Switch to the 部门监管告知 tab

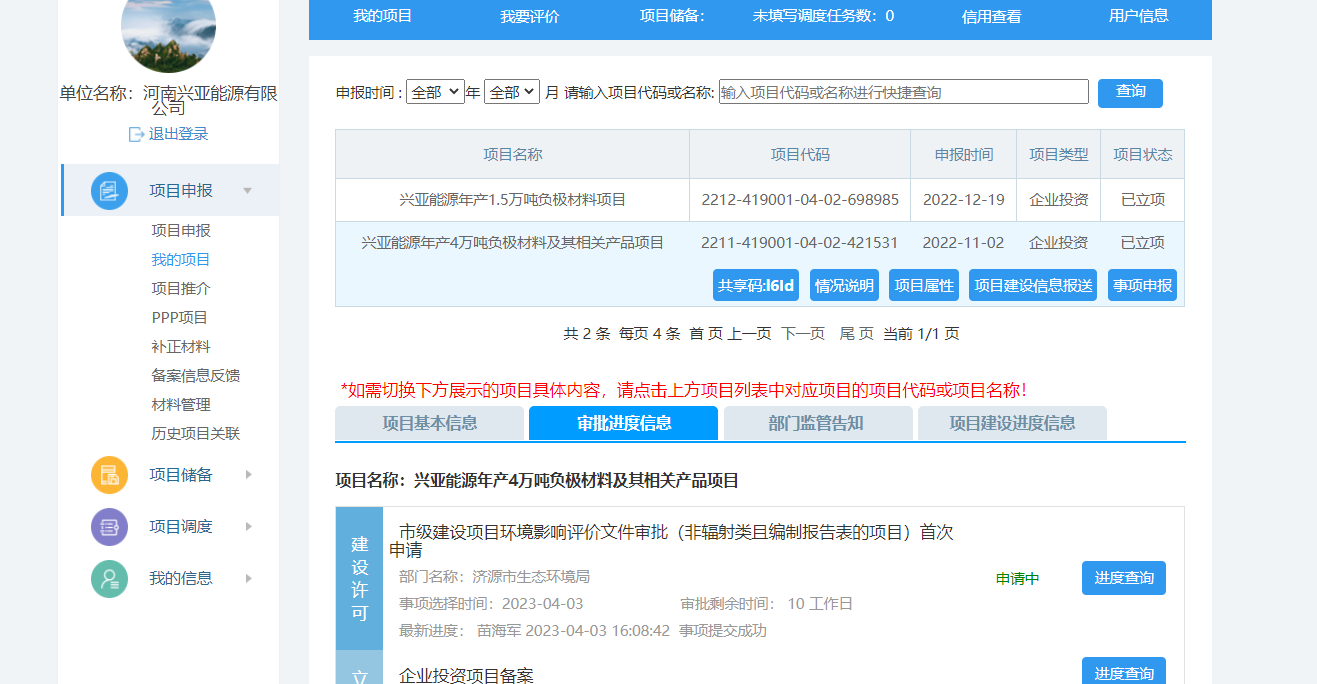pyautogui.click(x=816, y=423)
